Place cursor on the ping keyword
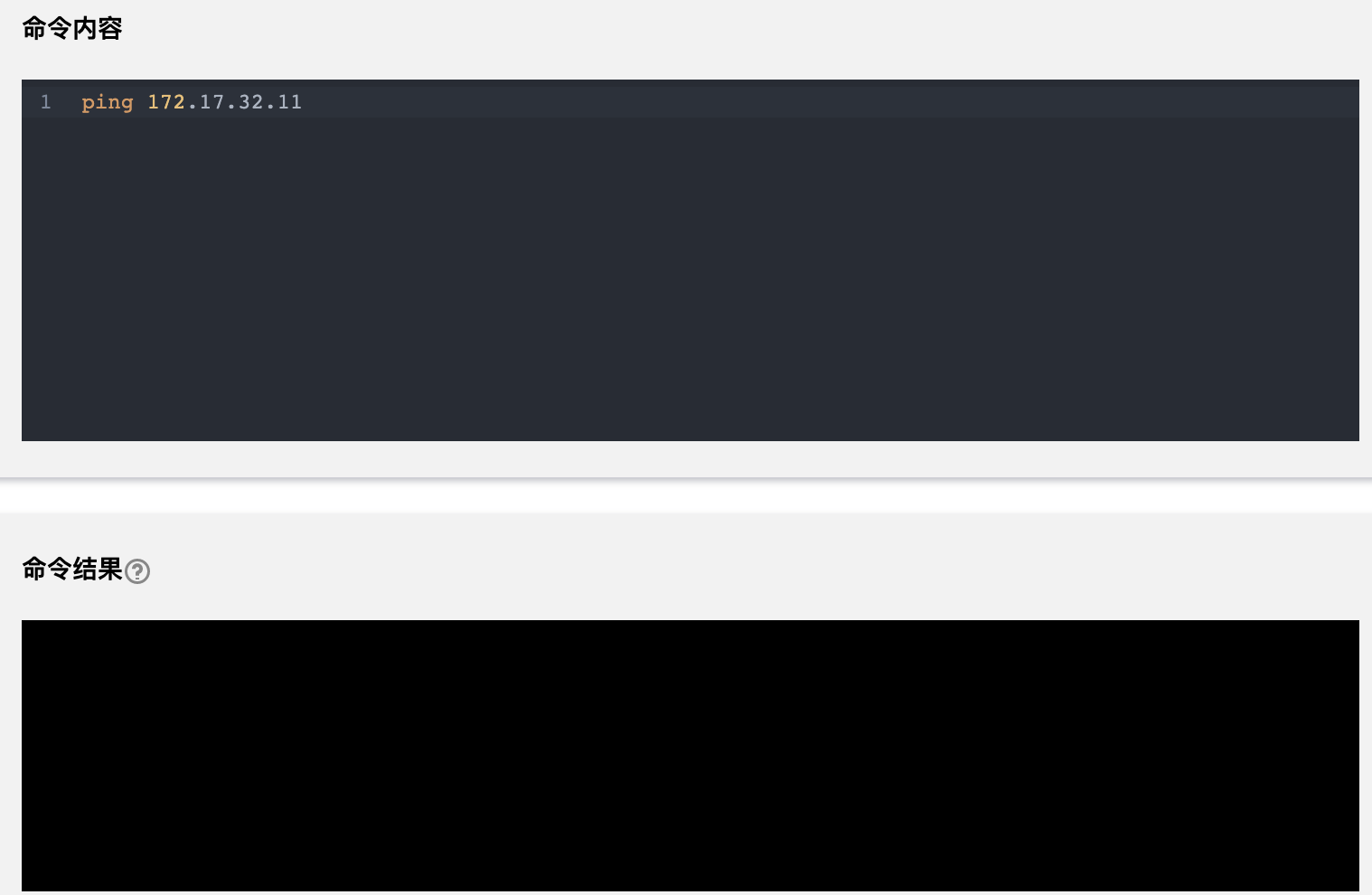Viewport: 1372px width, 895px height. (108, 102)
